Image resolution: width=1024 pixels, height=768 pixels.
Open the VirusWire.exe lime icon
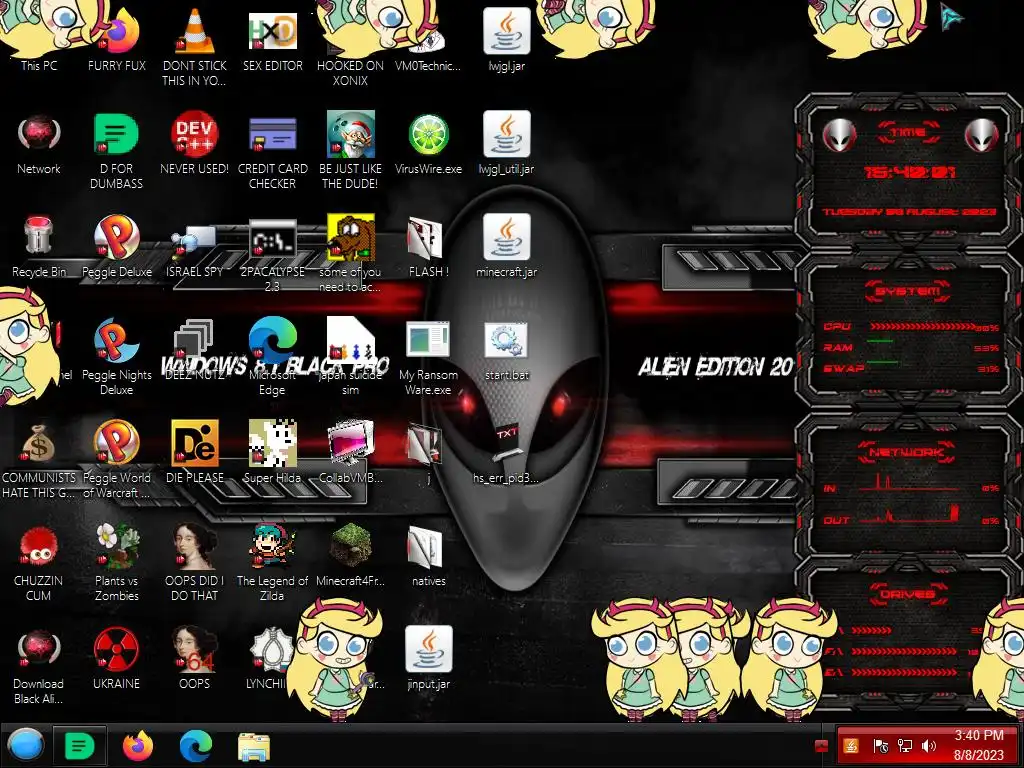point(428,144)
